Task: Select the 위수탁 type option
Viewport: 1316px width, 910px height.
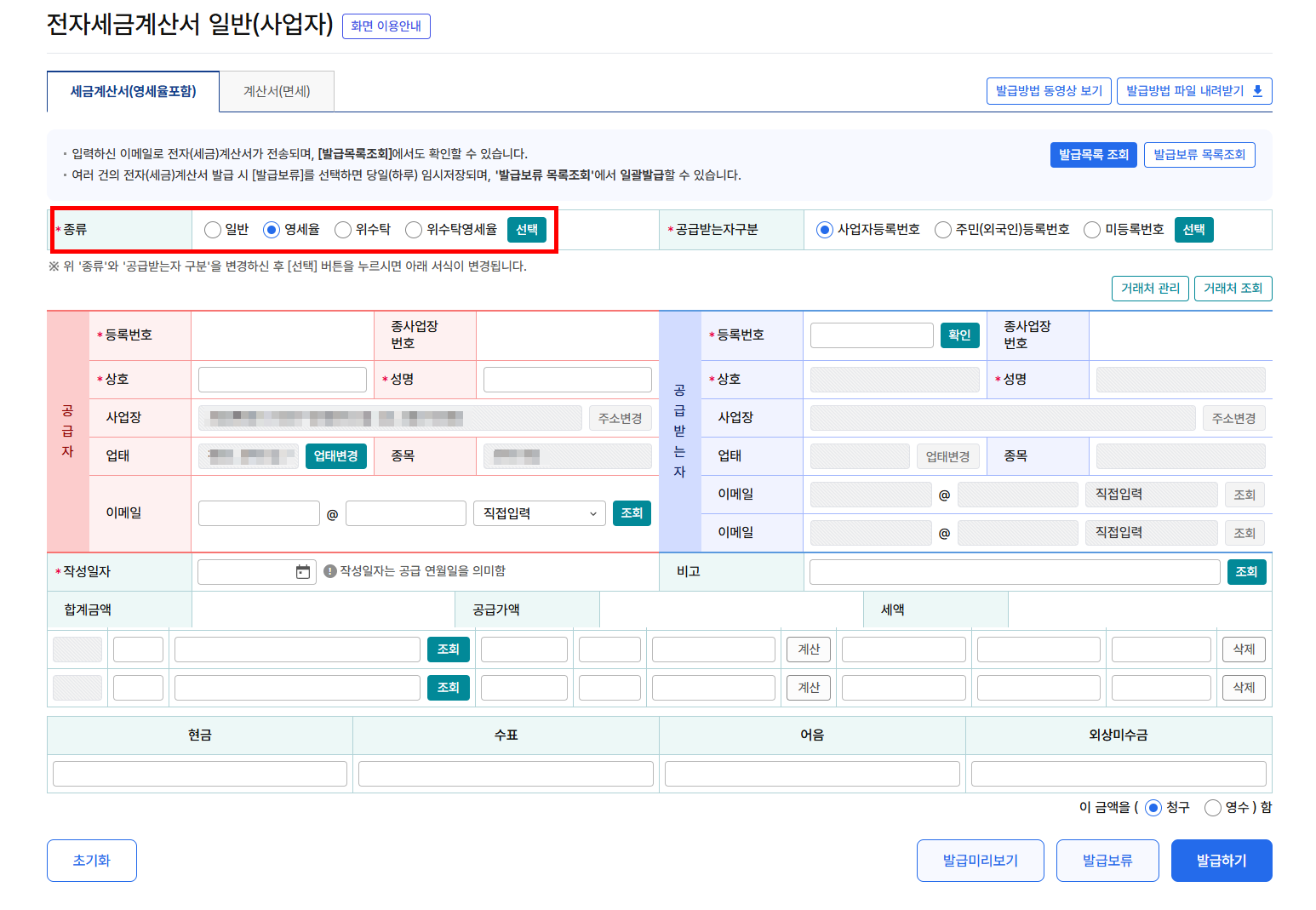Action: point(343,230)
